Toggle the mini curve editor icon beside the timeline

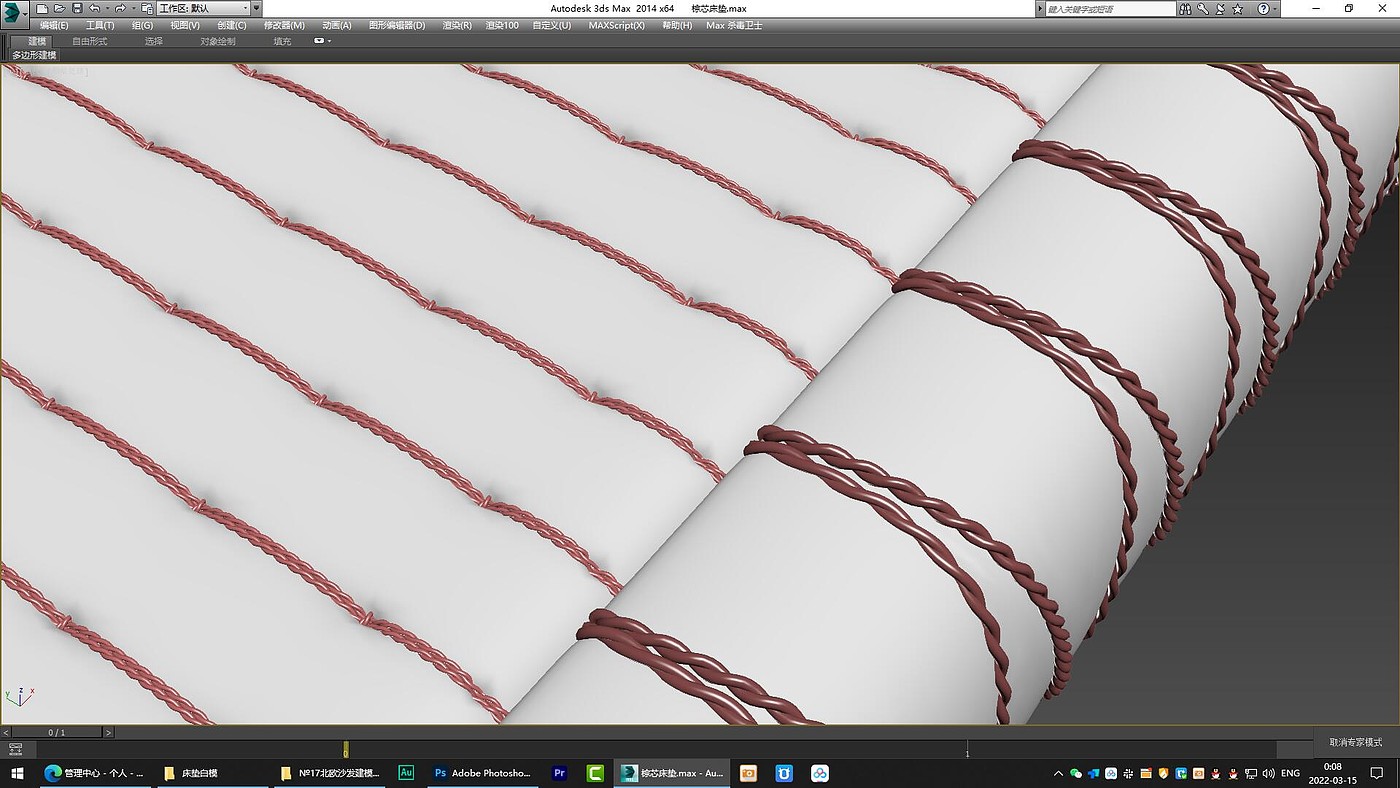[x=15, y=748]
